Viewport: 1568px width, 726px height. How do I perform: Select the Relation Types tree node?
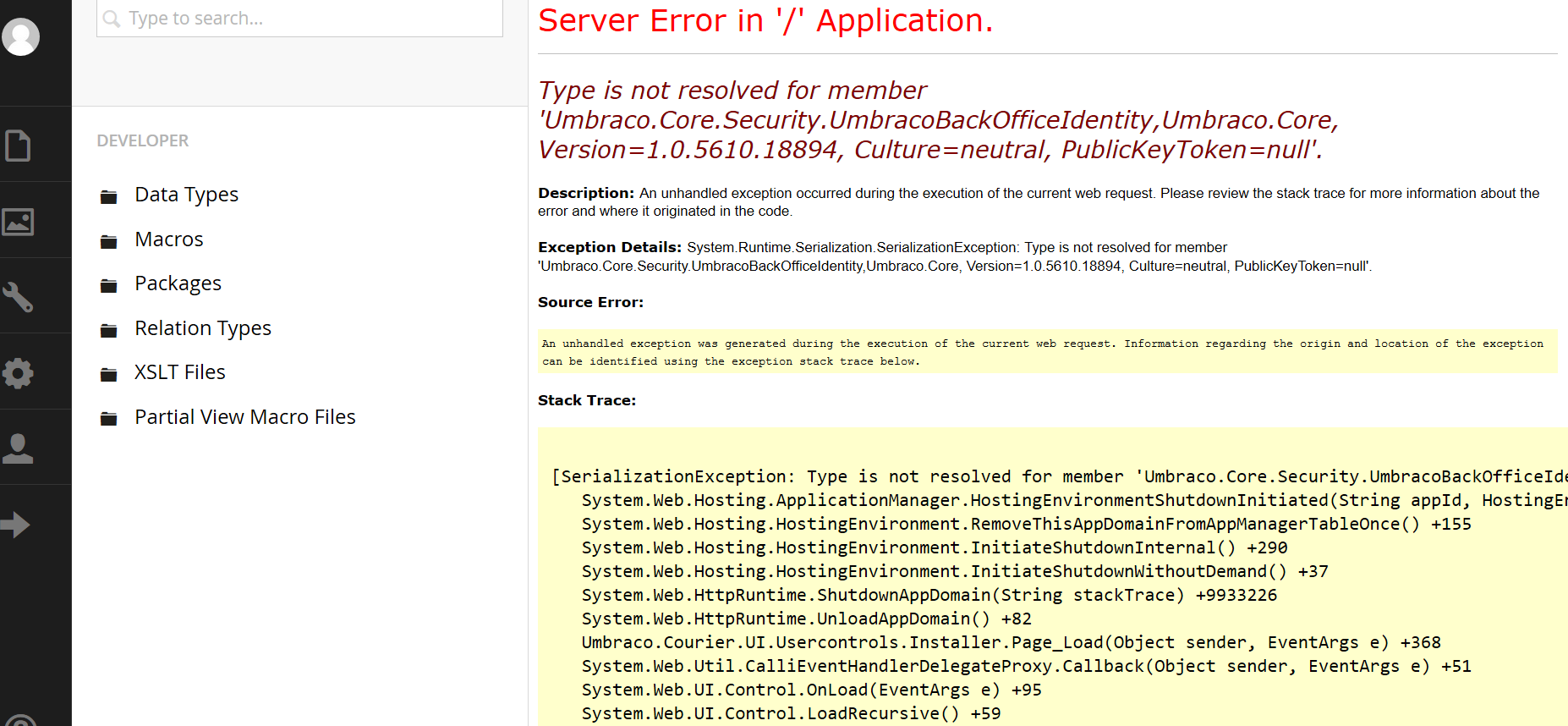(x=203, y=328)
